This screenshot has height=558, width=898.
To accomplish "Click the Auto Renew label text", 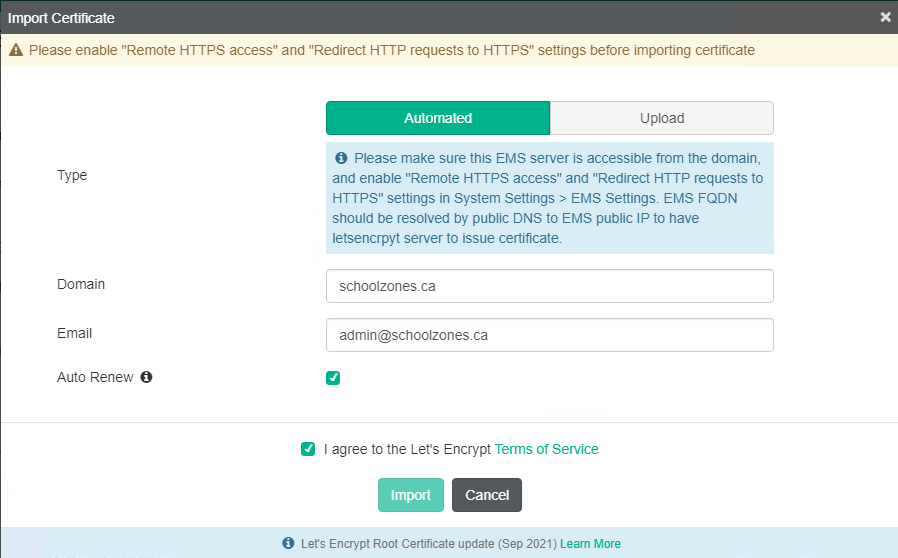I will (x=95, y=377).
